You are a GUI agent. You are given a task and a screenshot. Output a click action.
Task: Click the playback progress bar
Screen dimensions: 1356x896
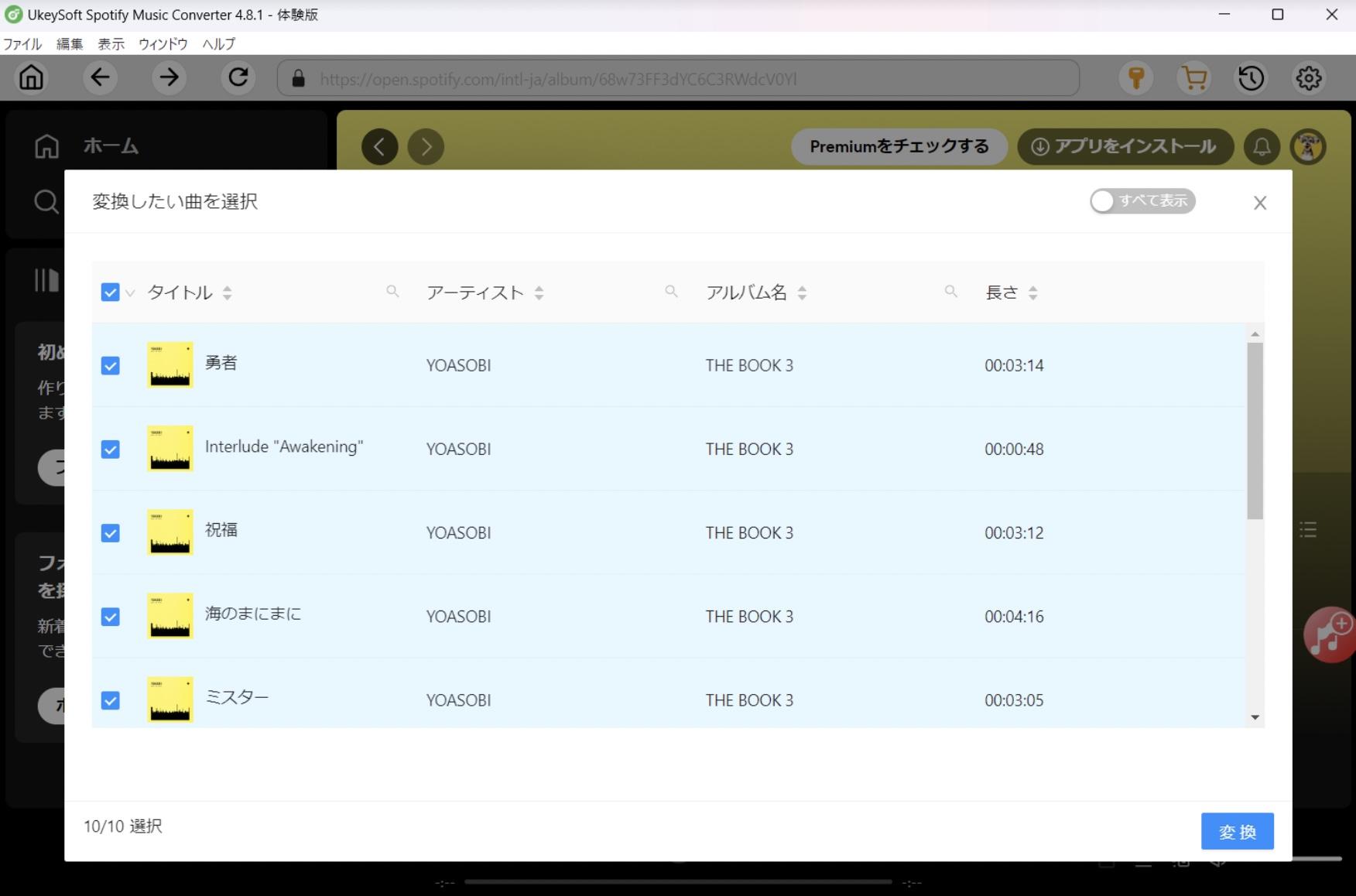[678, 881]
